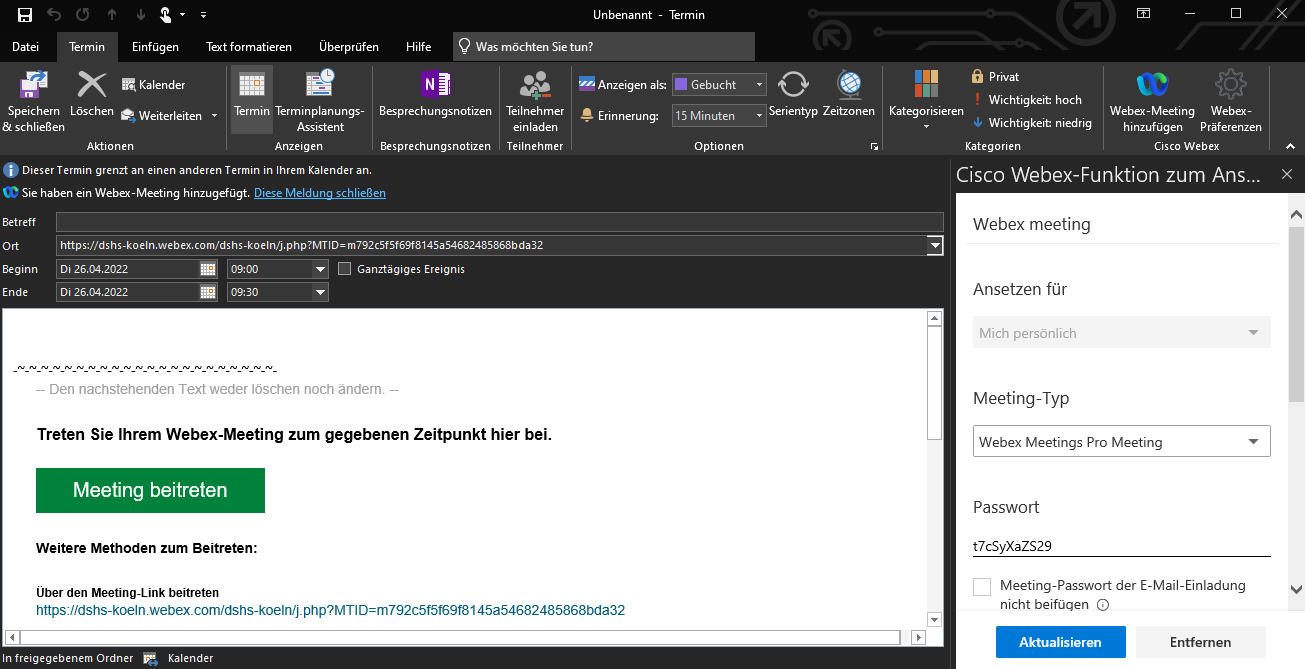
Task: Close the Cisco Webex side panel
Action: coord(1287,174)
